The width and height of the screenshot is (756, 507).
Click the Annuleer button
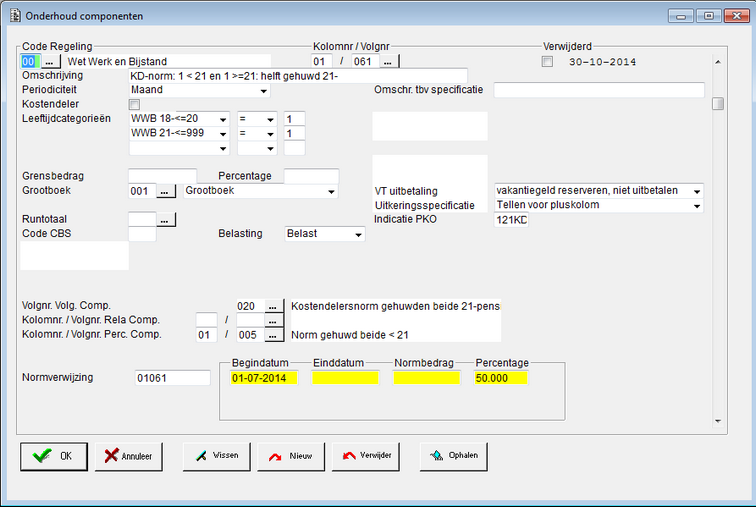point(129,456)
